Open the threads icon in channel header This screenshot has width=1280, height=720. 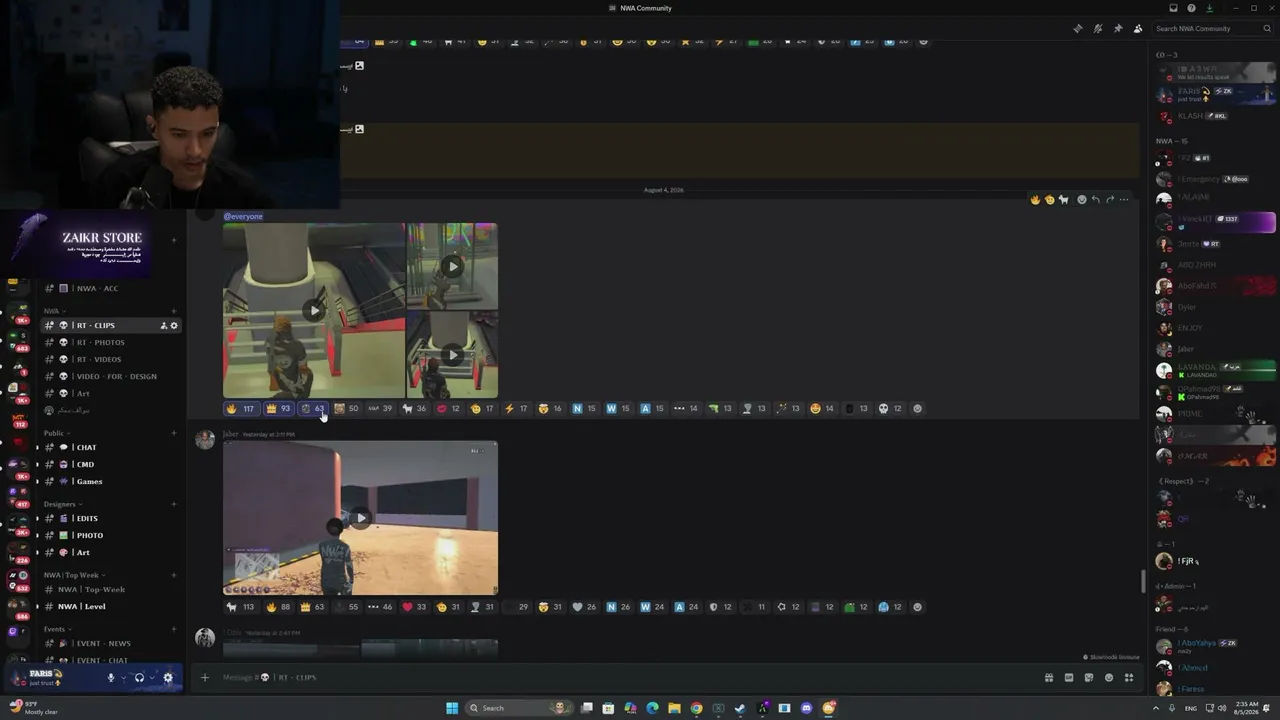tap(1078, 29)
